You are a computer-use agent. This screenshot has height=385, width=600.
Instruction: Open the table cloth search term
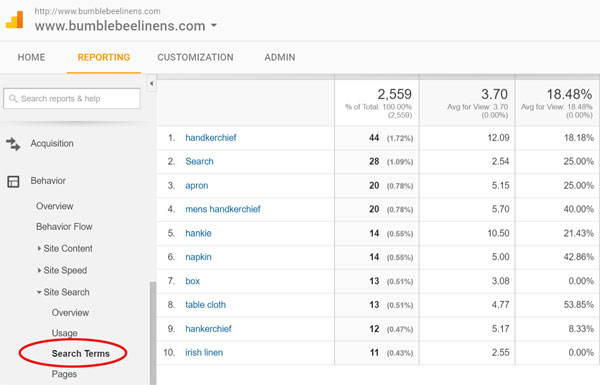click(x=205, y=305)
